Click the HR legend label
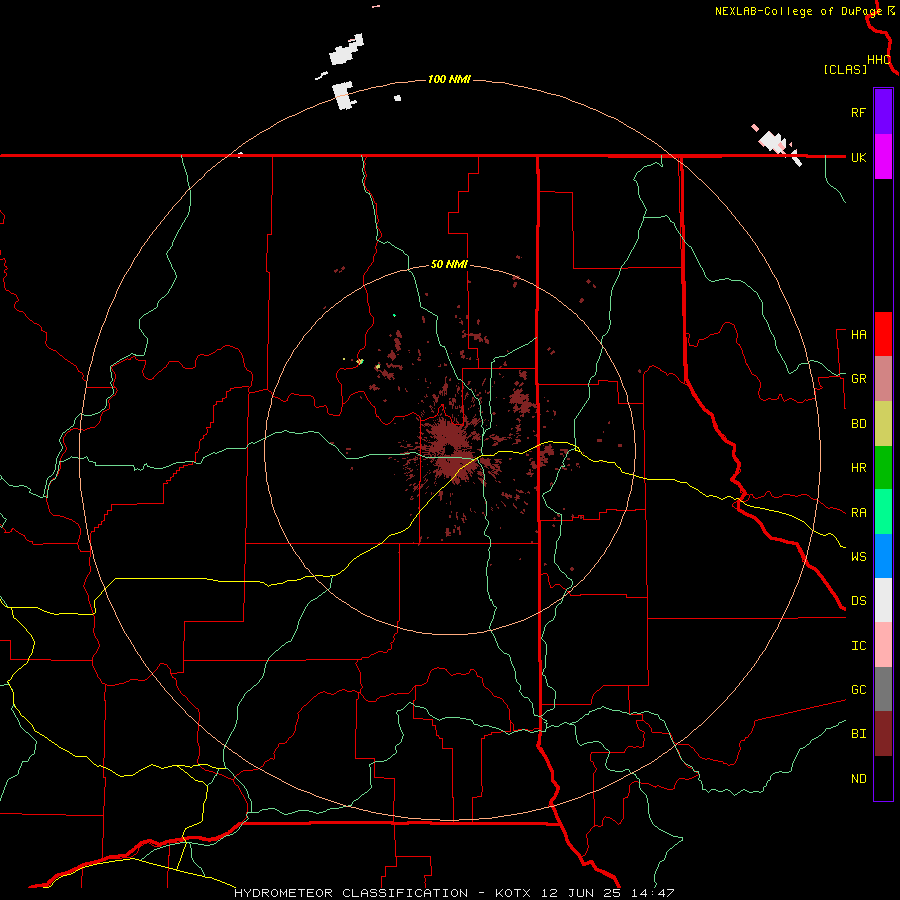The width and height of the screenshot is (900, 900). (858, 468)
